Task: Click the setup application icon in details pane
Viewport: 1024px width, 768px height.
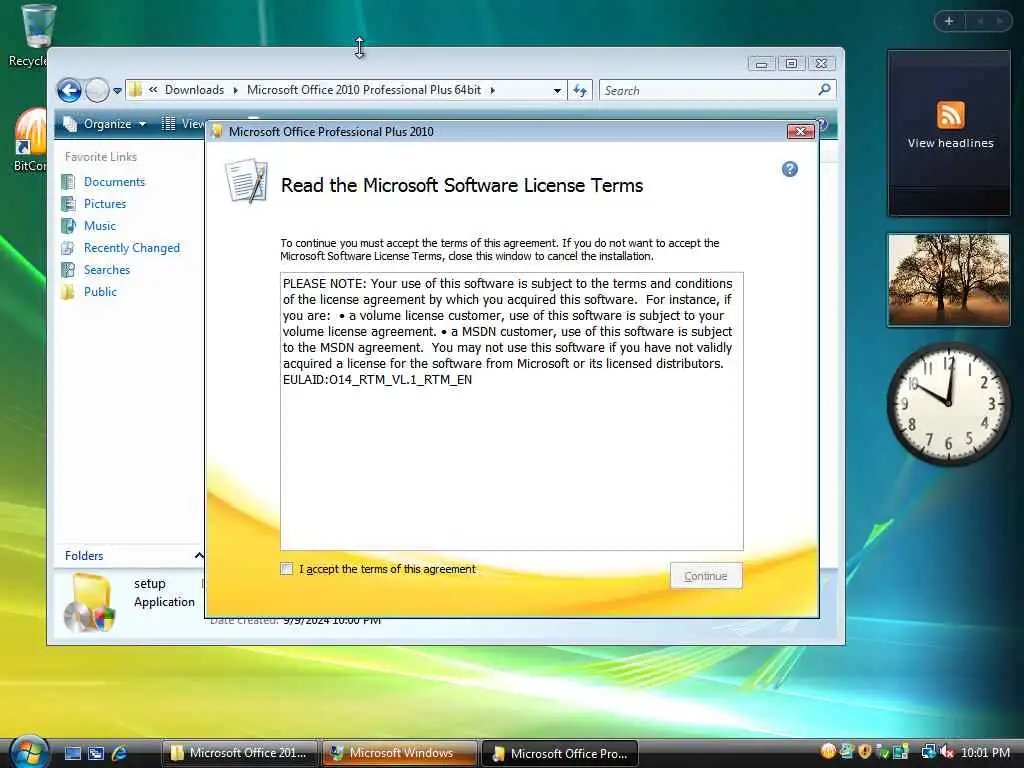Action: pyautogui.click(x=90, y=602)
